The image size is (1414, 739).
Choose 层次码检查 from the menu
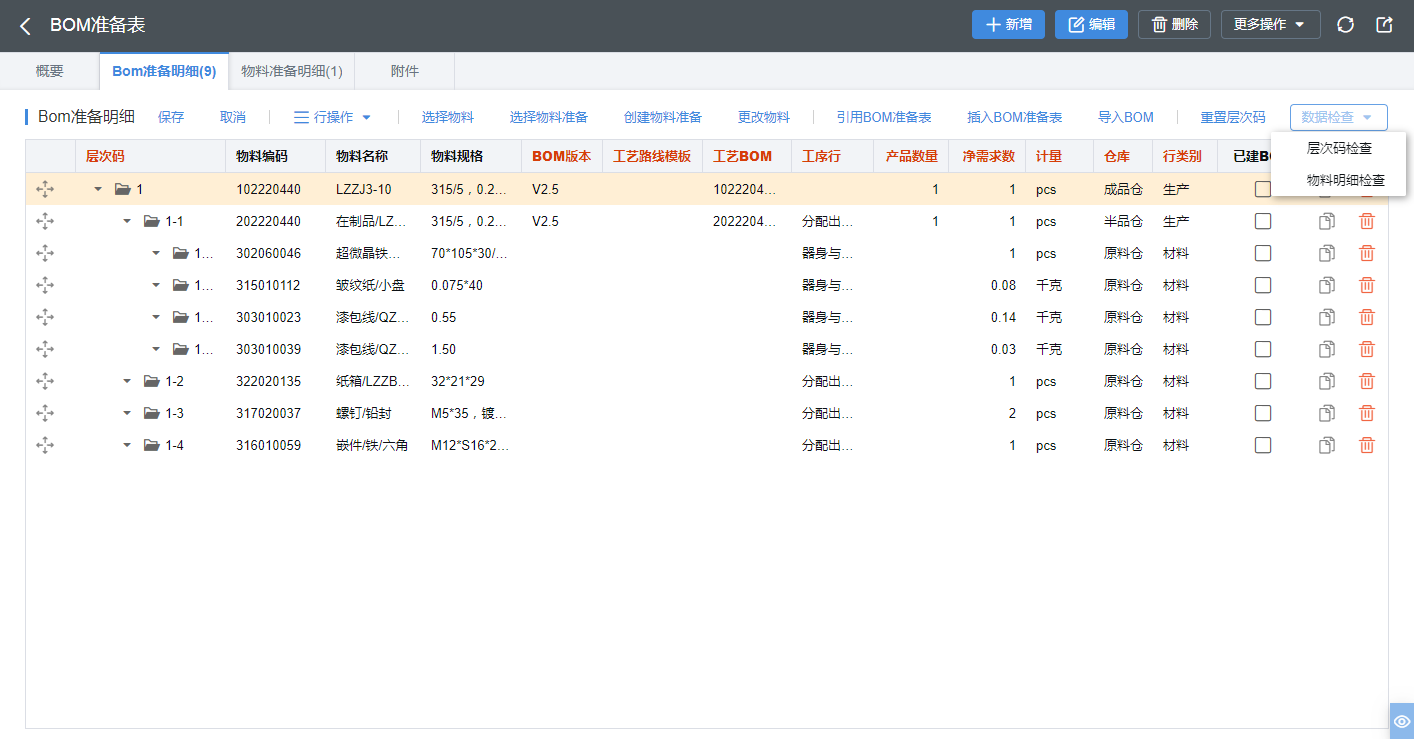tap(1339, 148)
